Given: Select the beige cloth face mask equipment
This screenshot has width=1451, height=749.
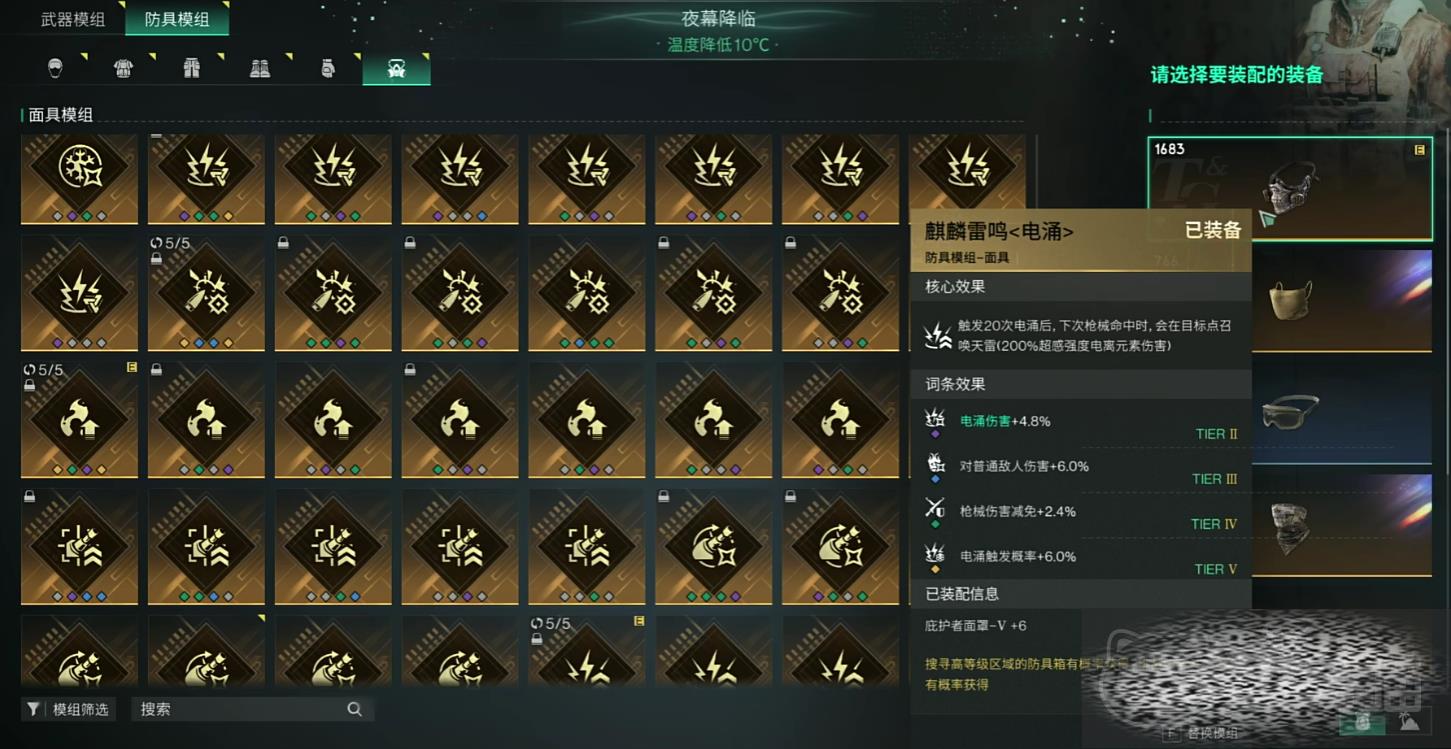Looking at the screenshot, I should (x=1341, y=300).
